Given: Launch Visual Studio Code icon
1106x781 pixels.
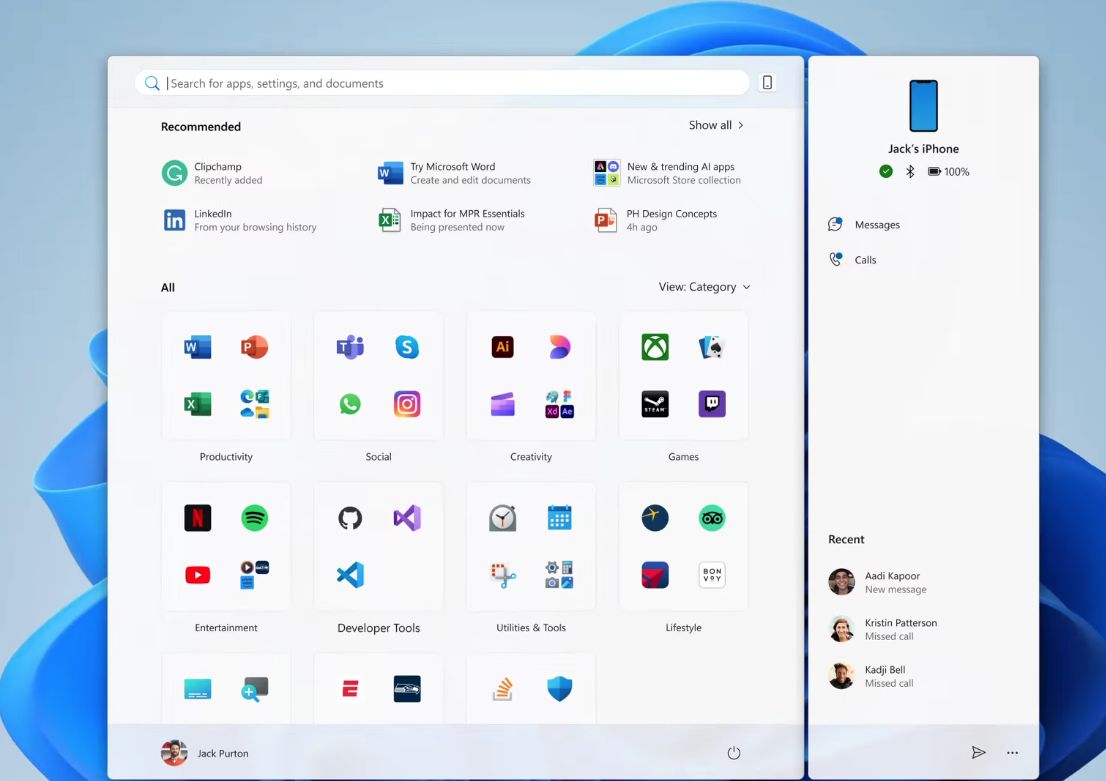Looking at the screenshot, I should click(350, 575).
